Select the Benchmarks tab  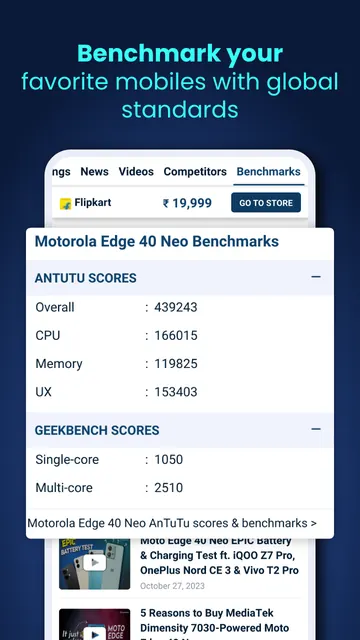click(x=269, y=171)
